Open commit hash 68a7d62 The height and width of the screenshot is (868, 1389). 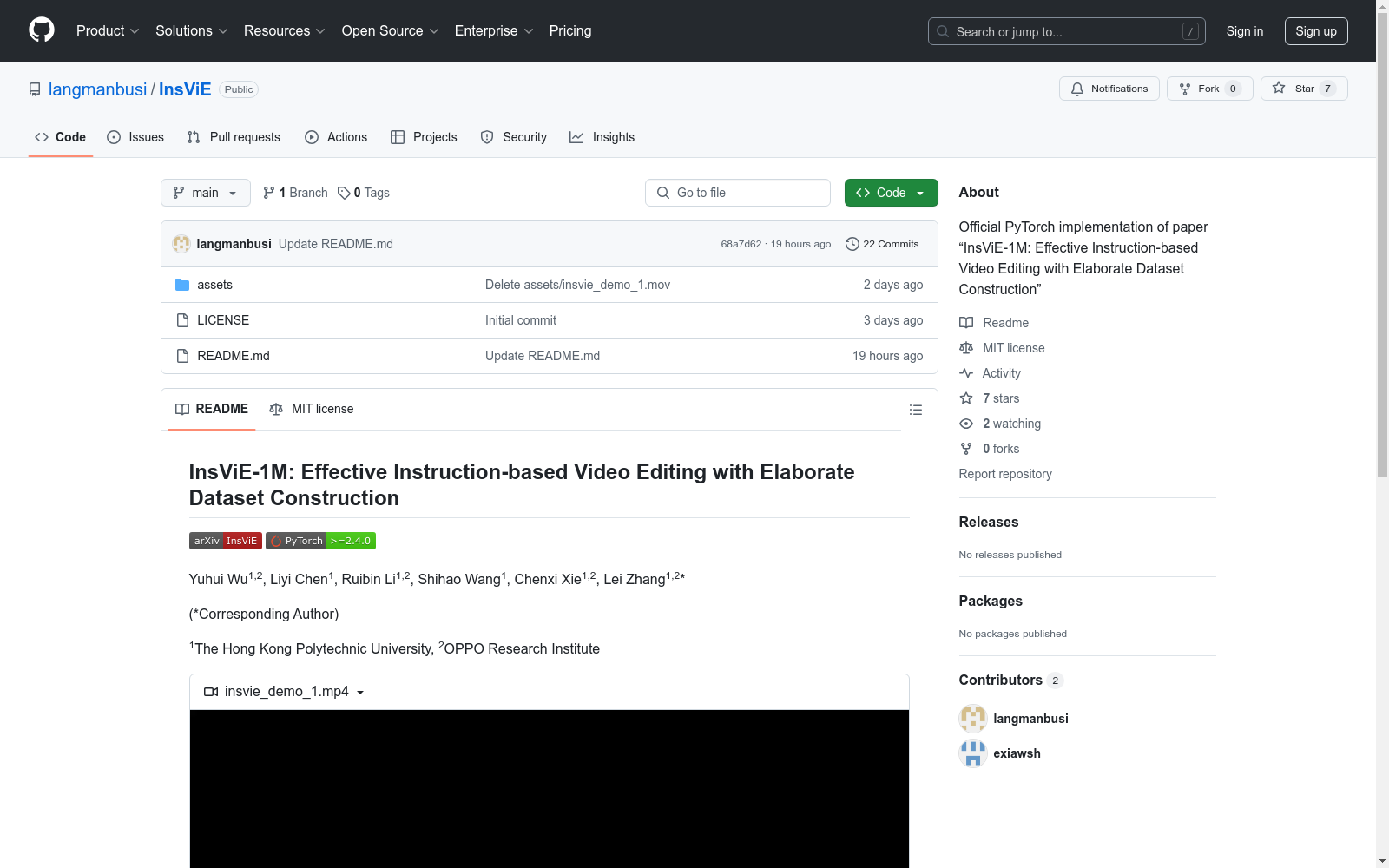(741, 244)
